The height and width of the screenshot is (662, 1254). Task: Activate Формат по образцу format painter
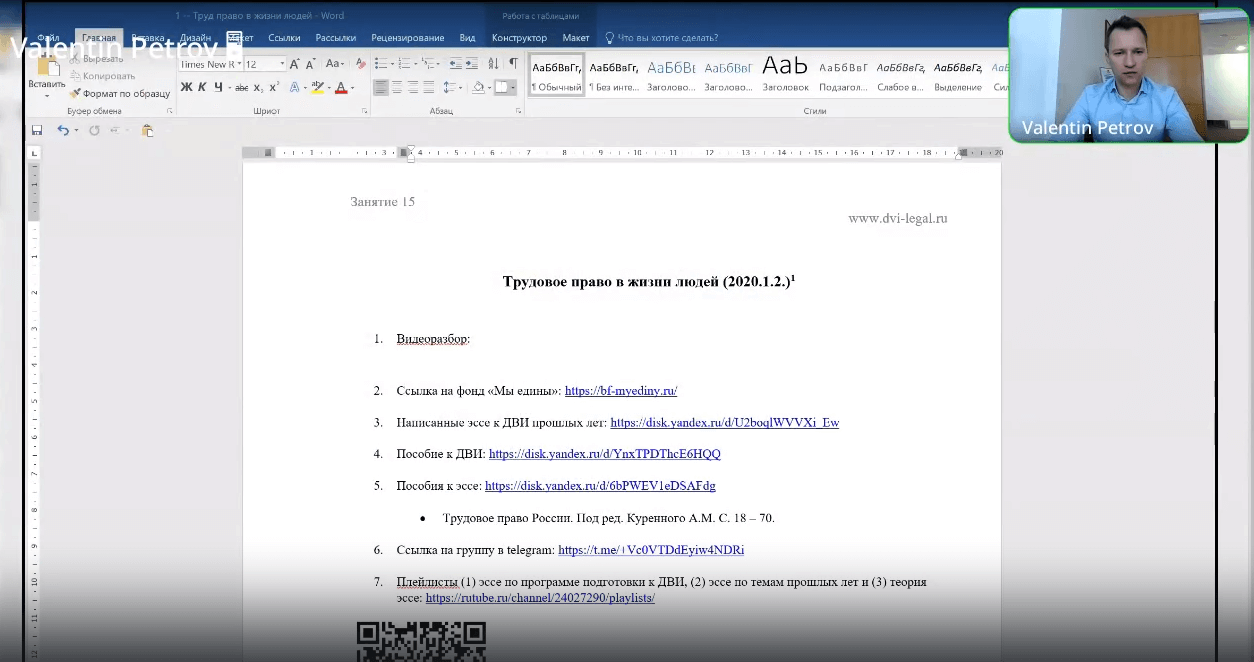pos(120,93)
